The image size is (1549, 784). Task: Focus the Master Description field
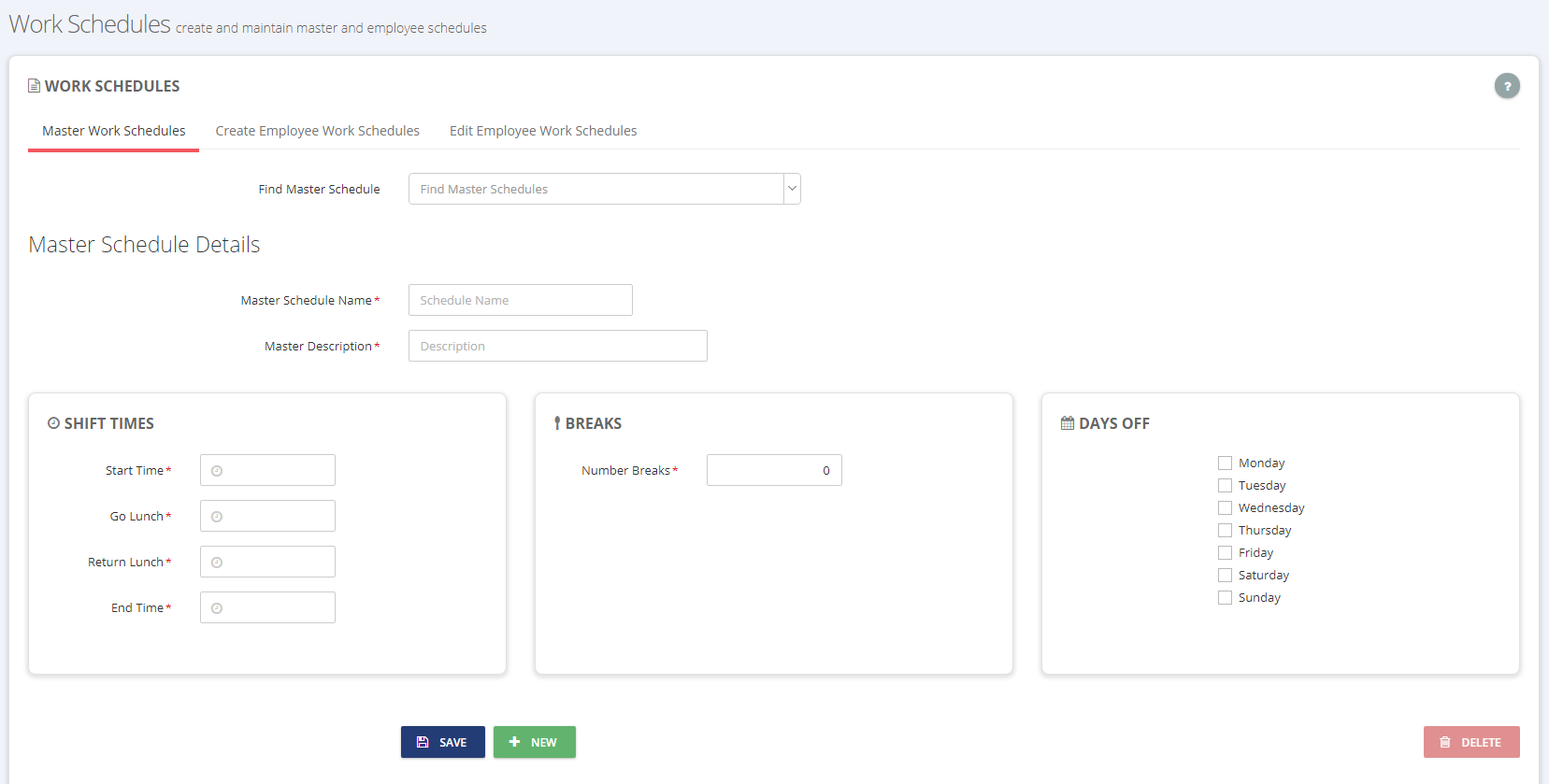tap(558, 346)
